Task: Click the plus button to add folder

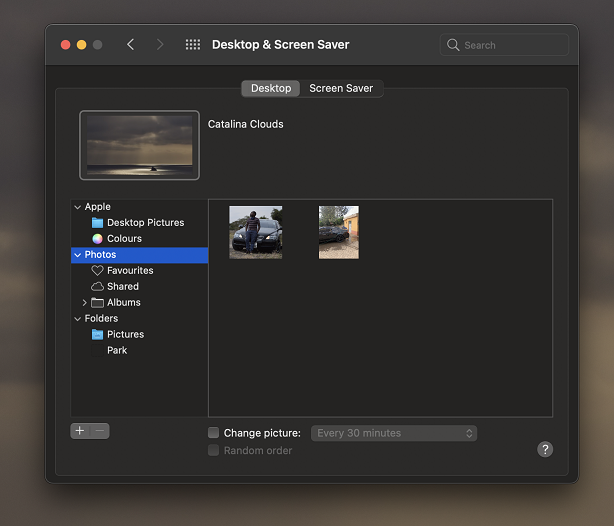Action: point(80,431)
